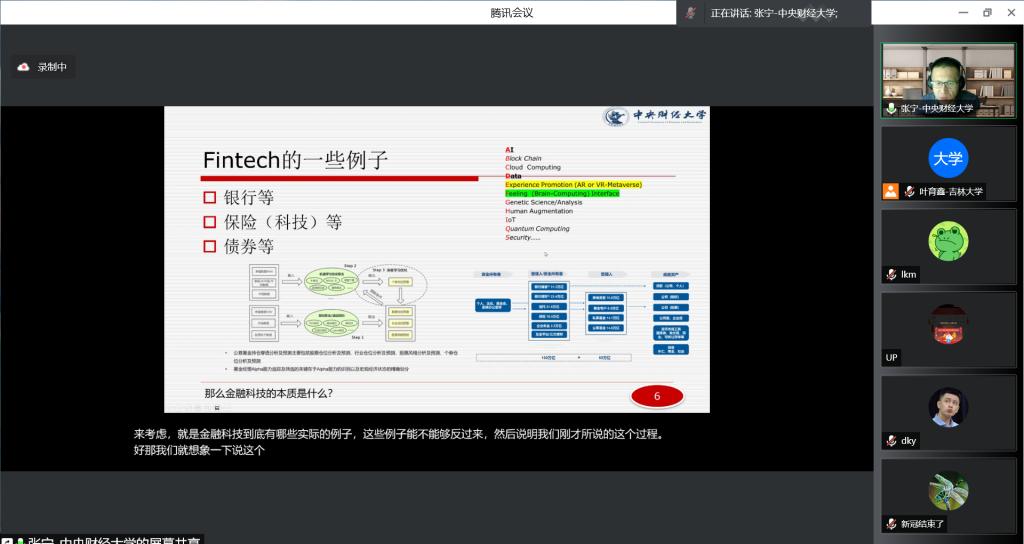Click the 银行等 checkbox bullet on slide
The width and height of the screenshot is (1024, 544).
tap(210, 198)
